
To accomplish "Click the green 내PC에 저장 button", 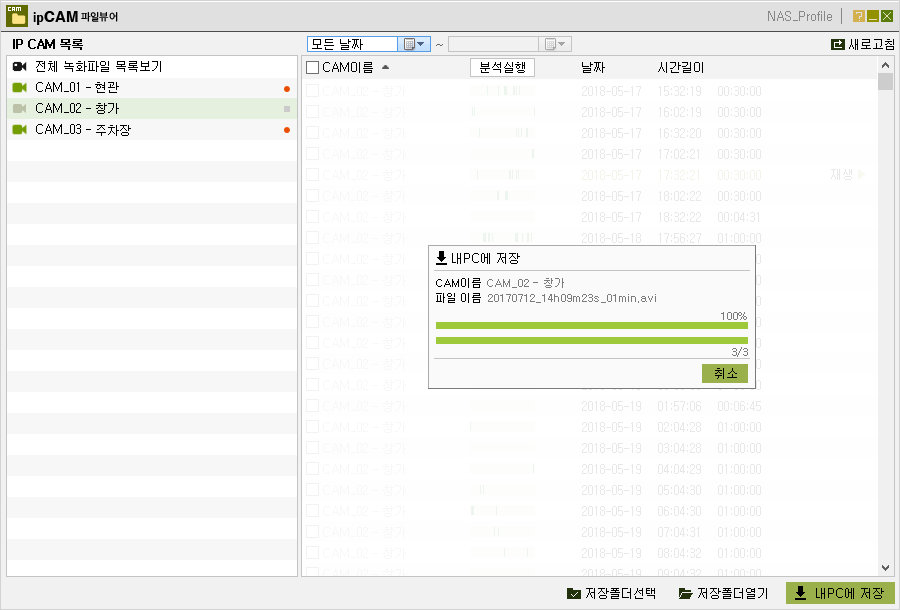I will [840, 593].
